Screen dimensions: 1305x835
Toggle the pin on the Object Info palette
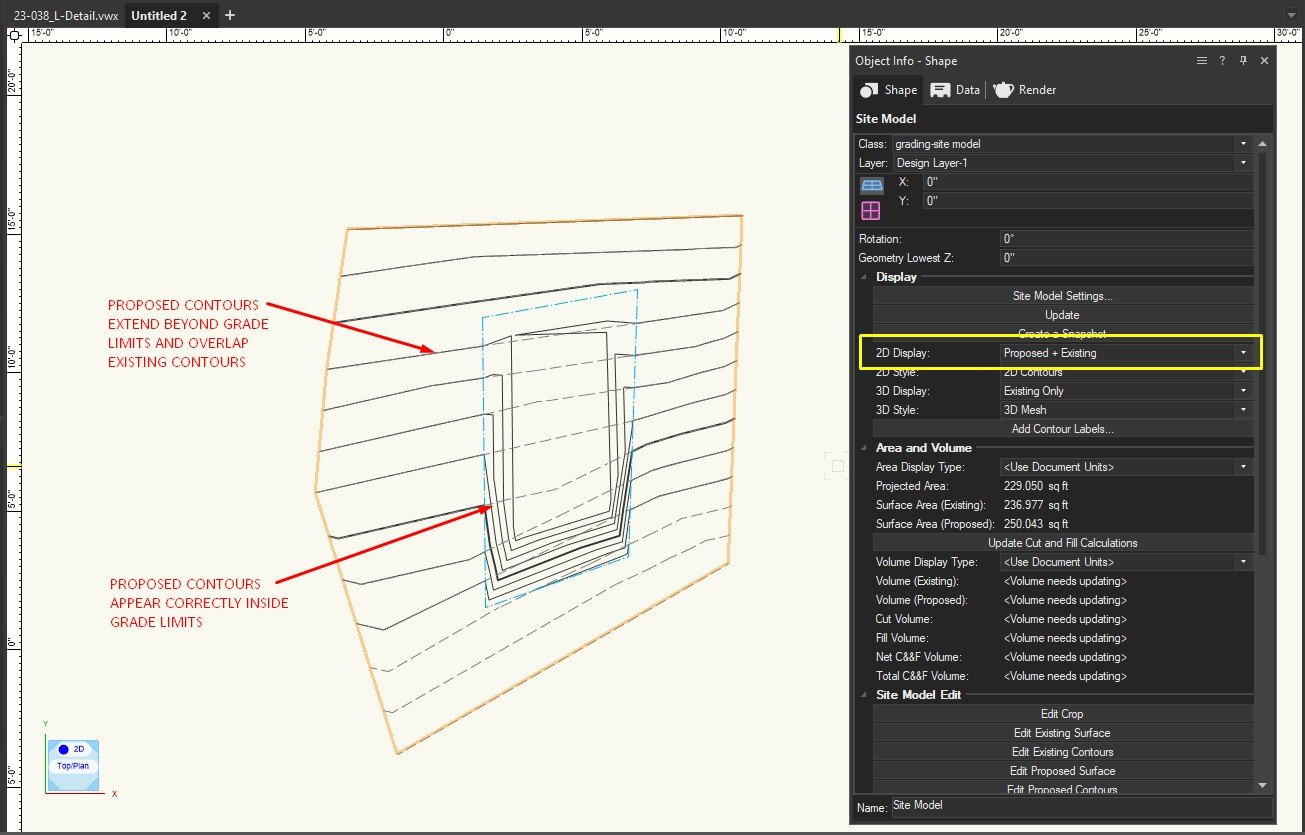point(1243,61)
